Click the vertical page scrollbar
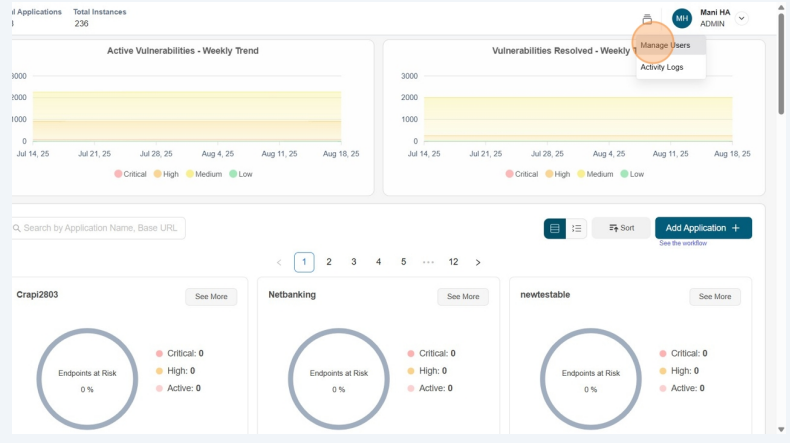The height and width of the screenshot is (443, 790). click(781, 60)
